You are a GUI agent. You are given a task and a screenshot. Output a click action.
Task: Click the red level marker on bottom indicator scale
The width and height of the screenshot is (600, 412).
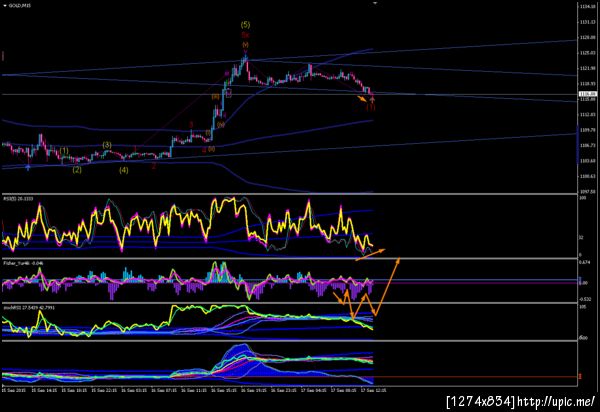[580, 377]
